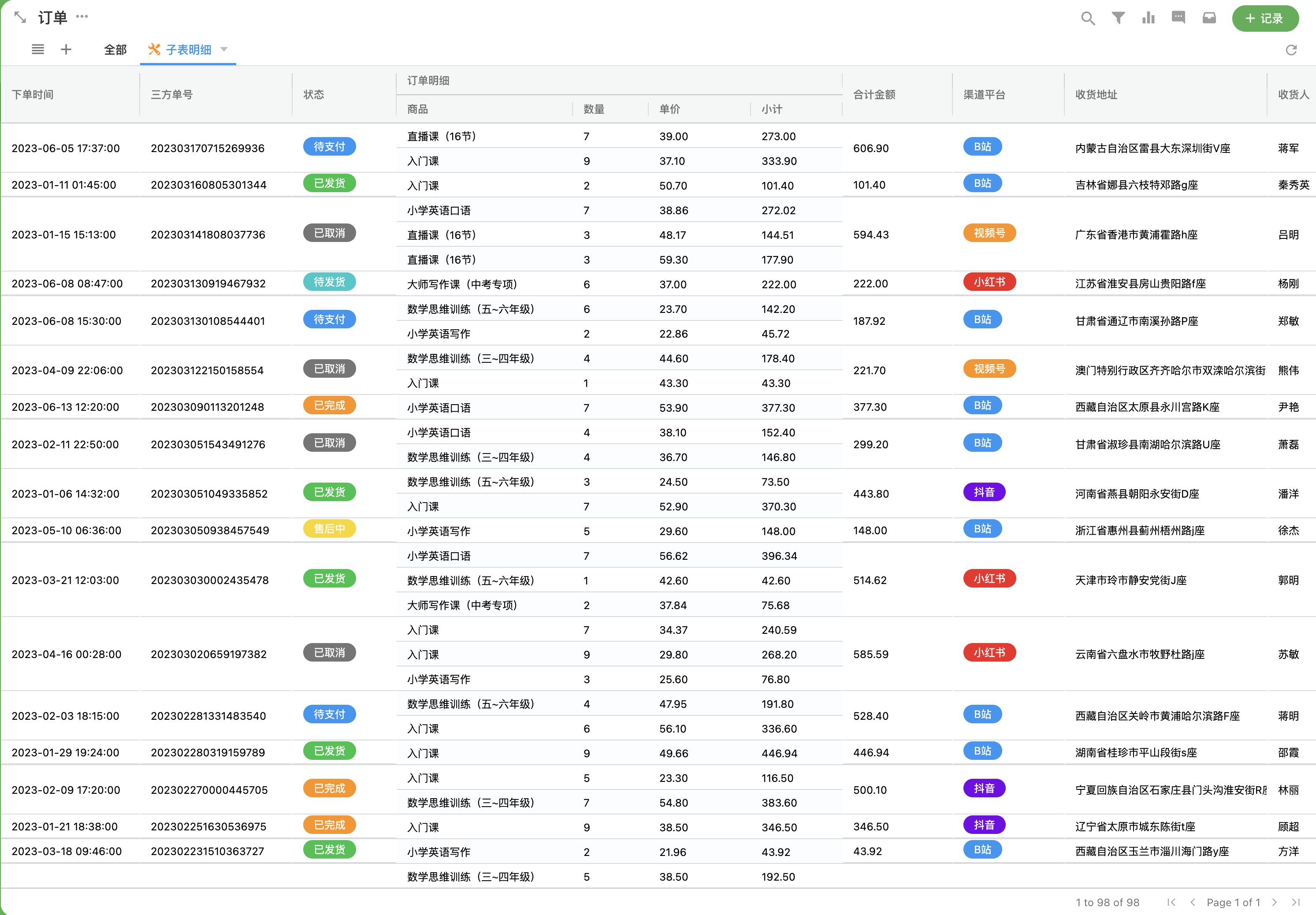Click B站 channel tag for 秦秀英's order
The height and width of the screenshot is (915, 1316).
click(x=982, y=183)
